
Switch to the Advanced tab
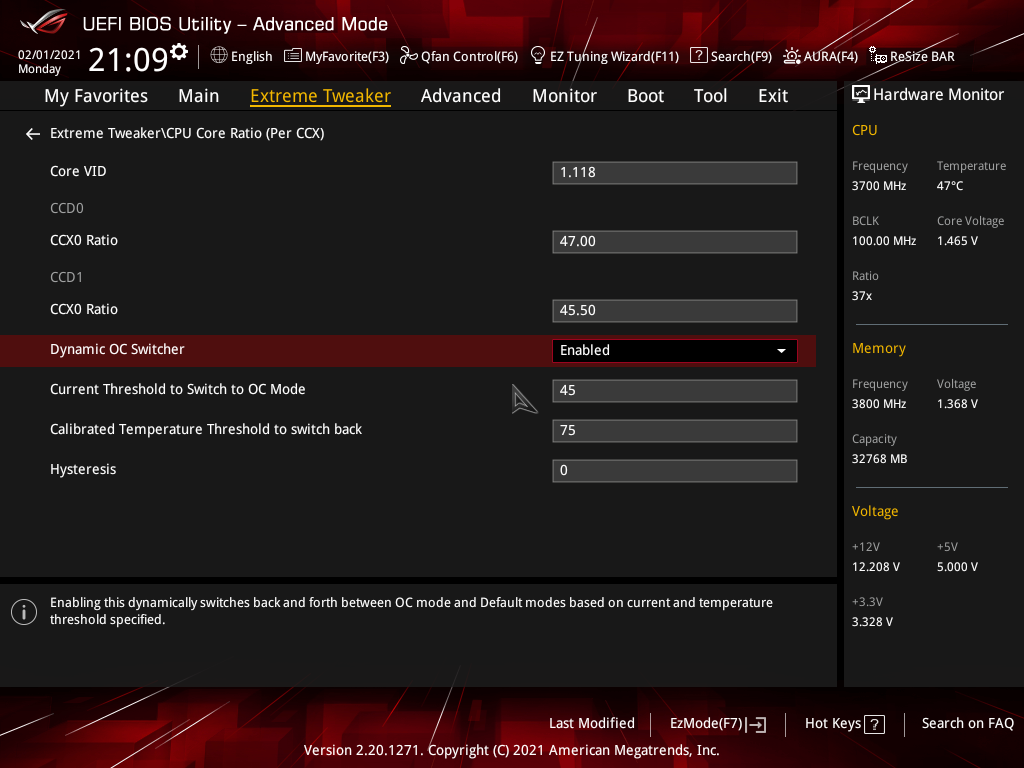(x=461, y=96)
